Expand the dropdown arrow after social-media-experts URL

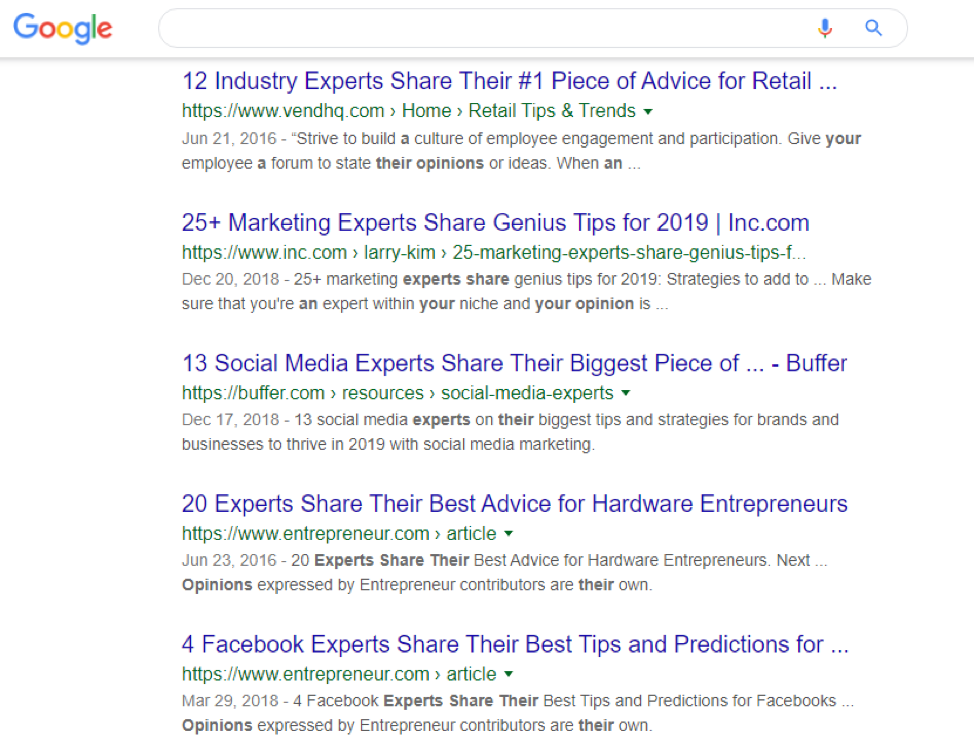tap(625, 393)
